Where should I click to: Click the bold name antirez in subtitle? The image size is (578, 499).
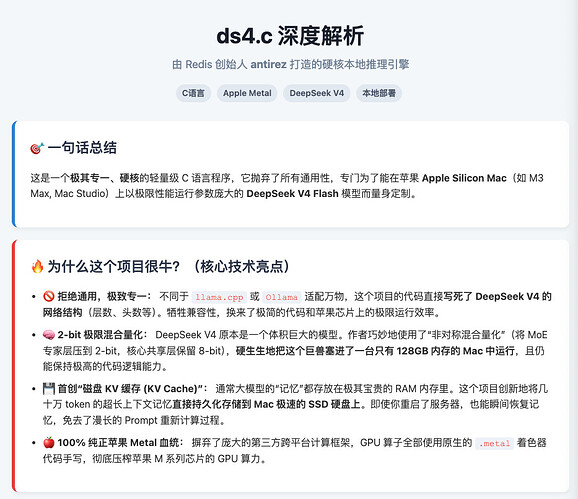tap(268, 64)
